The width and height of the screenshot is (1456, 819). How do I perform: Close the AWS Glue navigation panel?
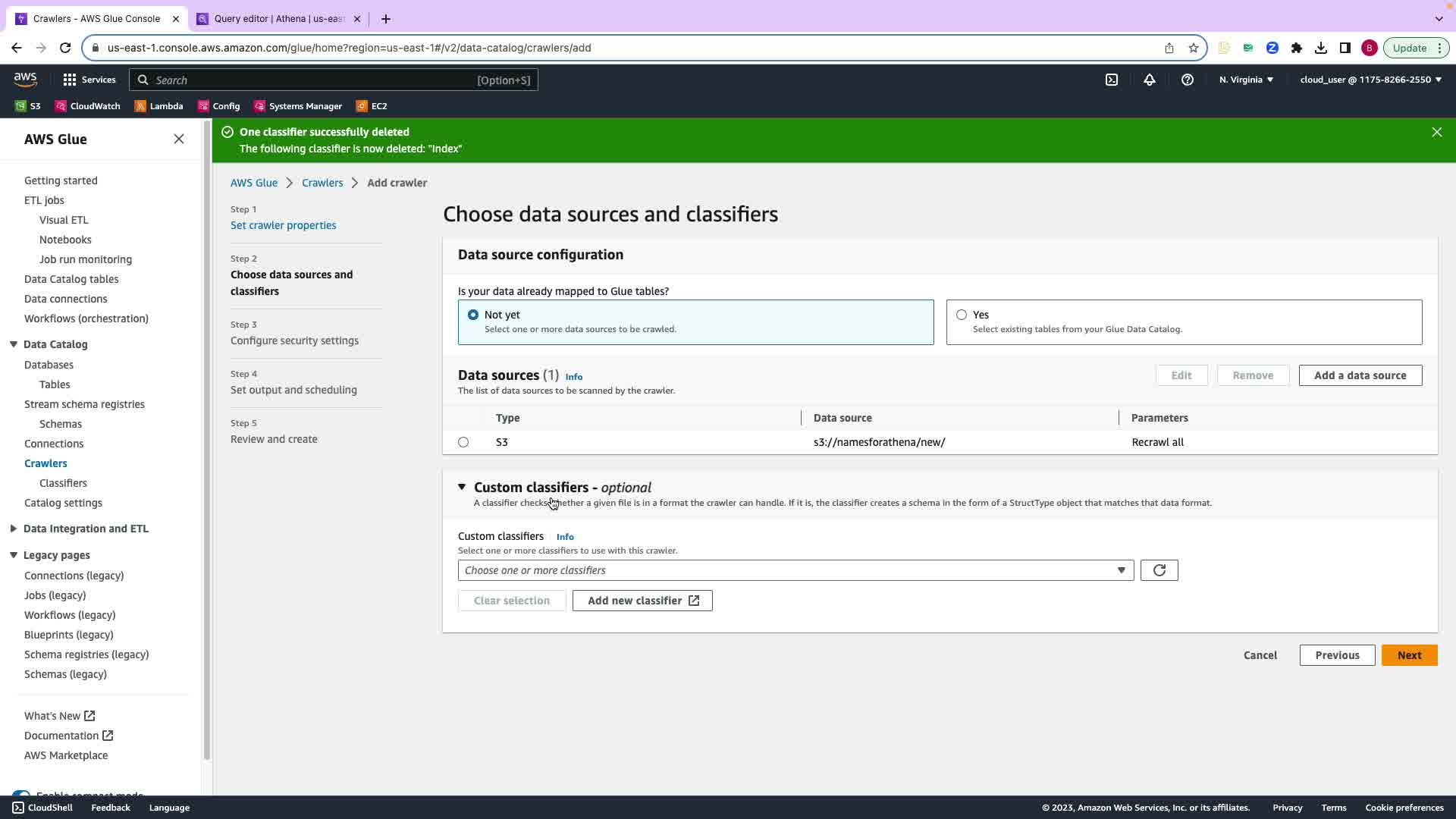pos(179,139)
